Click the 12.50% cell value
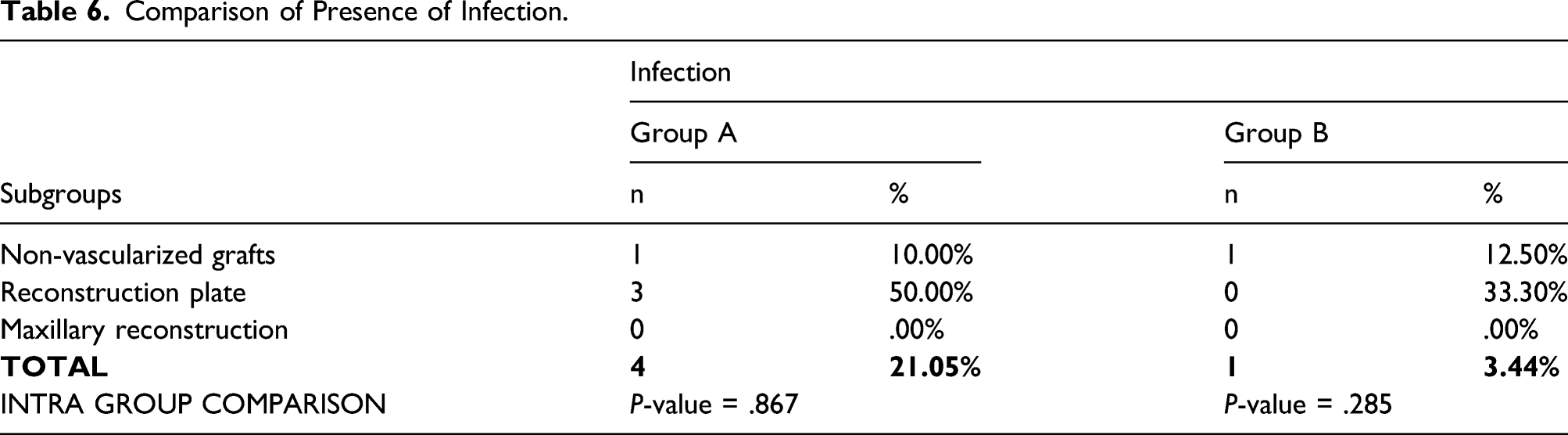This screenshot has width=1568, height=435. coord(1526,255)
